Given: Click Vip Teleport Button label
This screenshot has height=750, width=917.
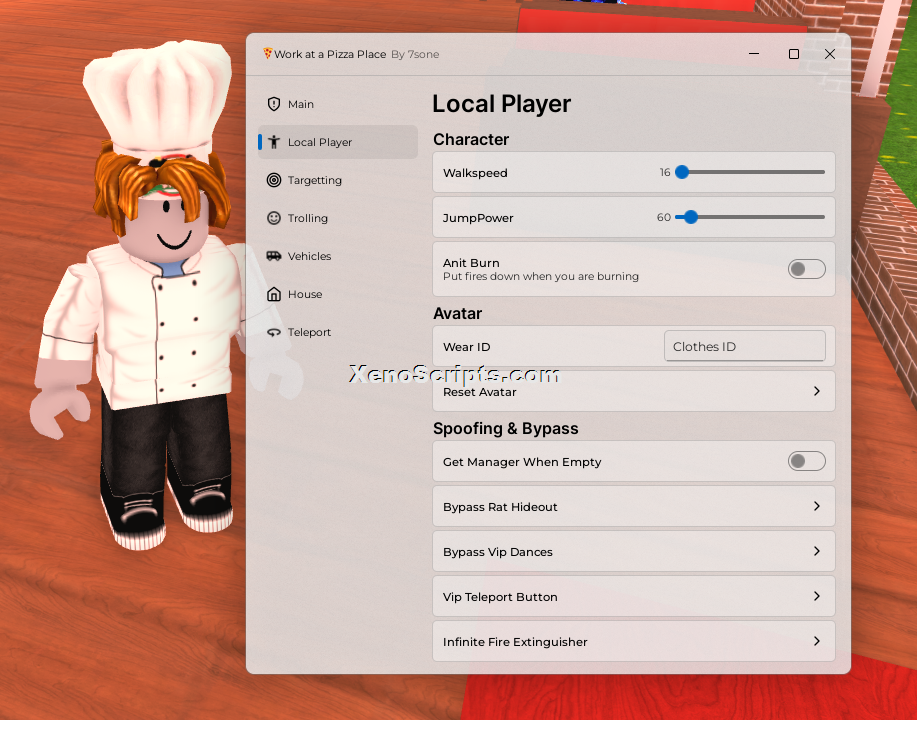Looking at the screenshot, I should pos(500,597).
